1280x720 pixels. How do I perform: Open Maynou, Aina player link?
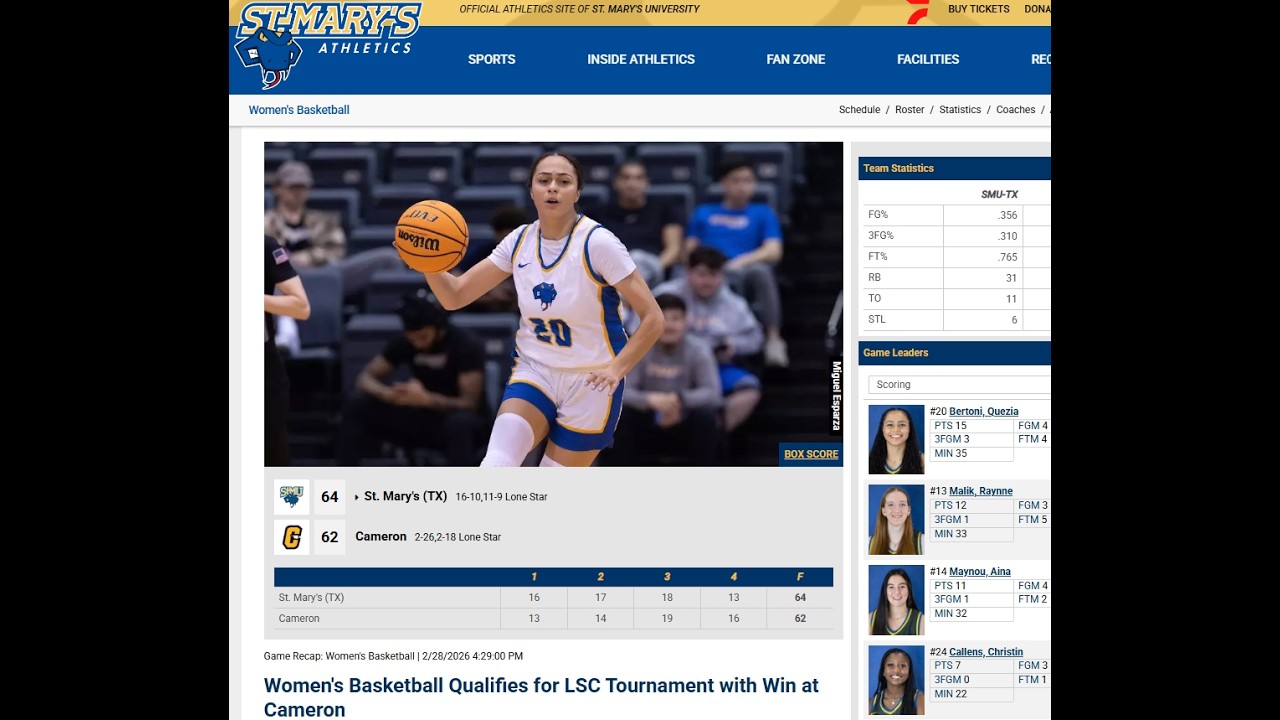click(x=980, y=571)
